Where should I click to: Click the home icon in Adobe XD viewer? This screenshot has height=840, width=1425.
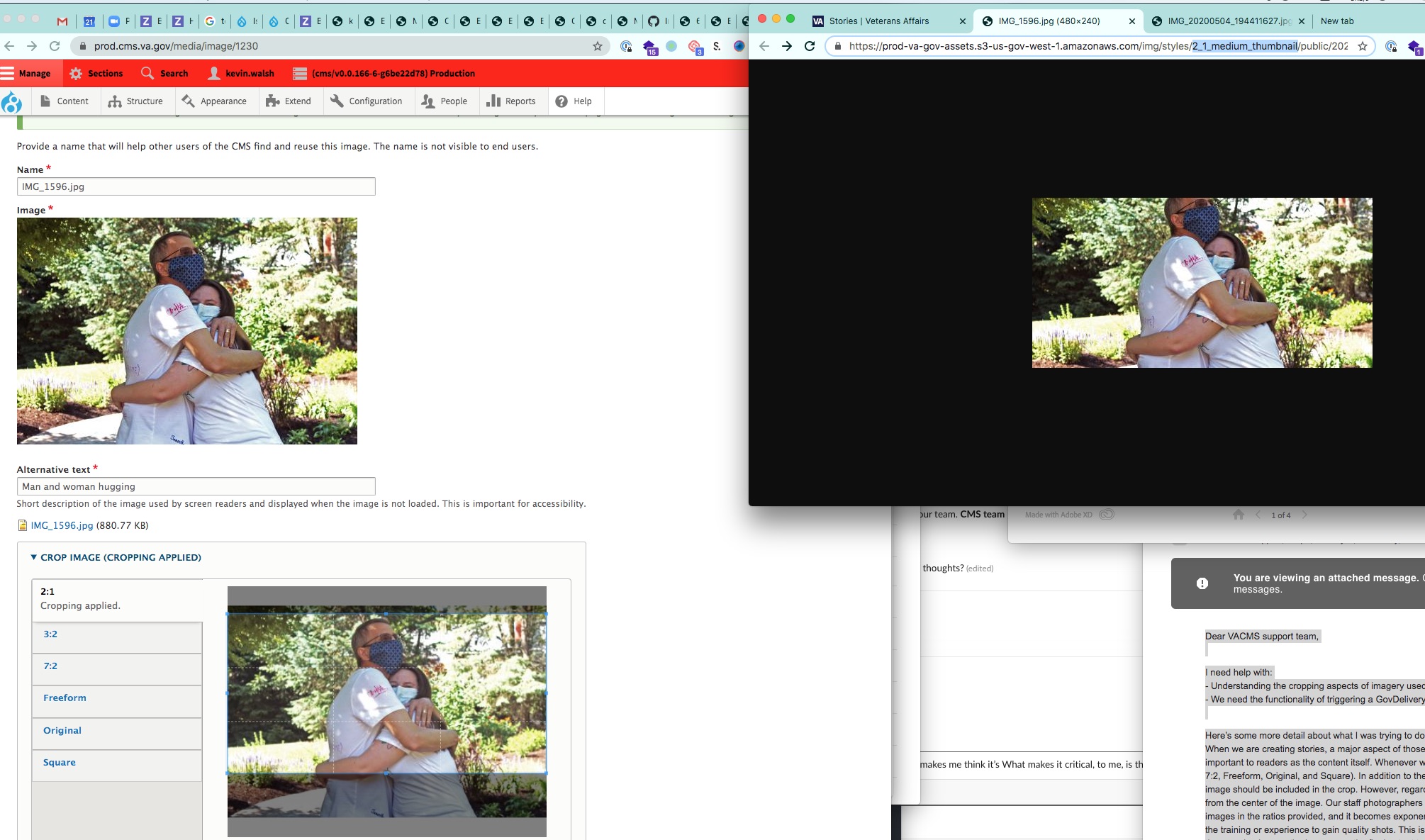pyautogui.click(x=1239, y=515)
